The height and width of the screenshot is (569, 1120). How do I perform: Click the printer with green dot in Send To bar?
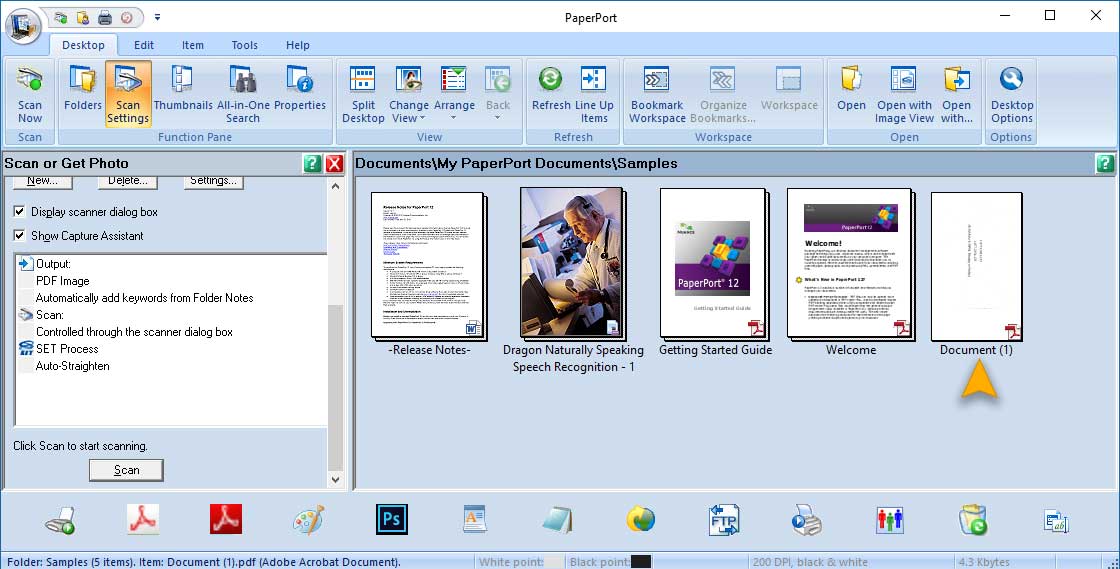60,520
